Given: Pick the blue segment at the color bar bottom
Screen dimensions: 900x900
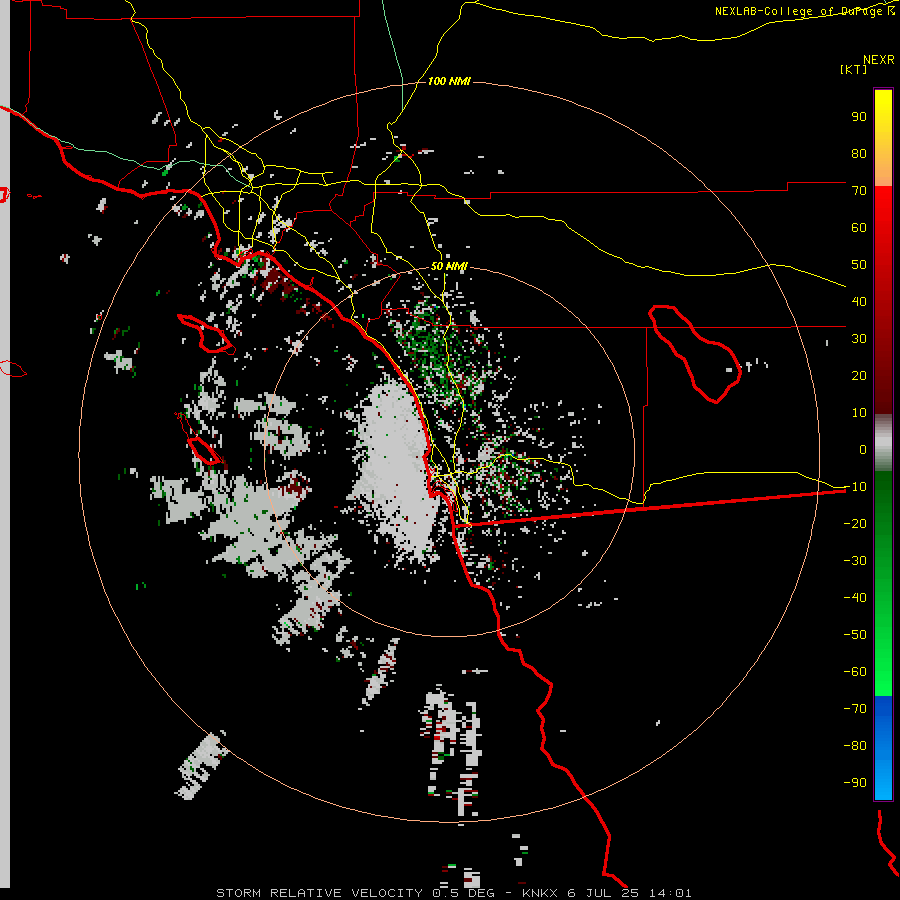Looking at the screenshot, I should [883, 748].
